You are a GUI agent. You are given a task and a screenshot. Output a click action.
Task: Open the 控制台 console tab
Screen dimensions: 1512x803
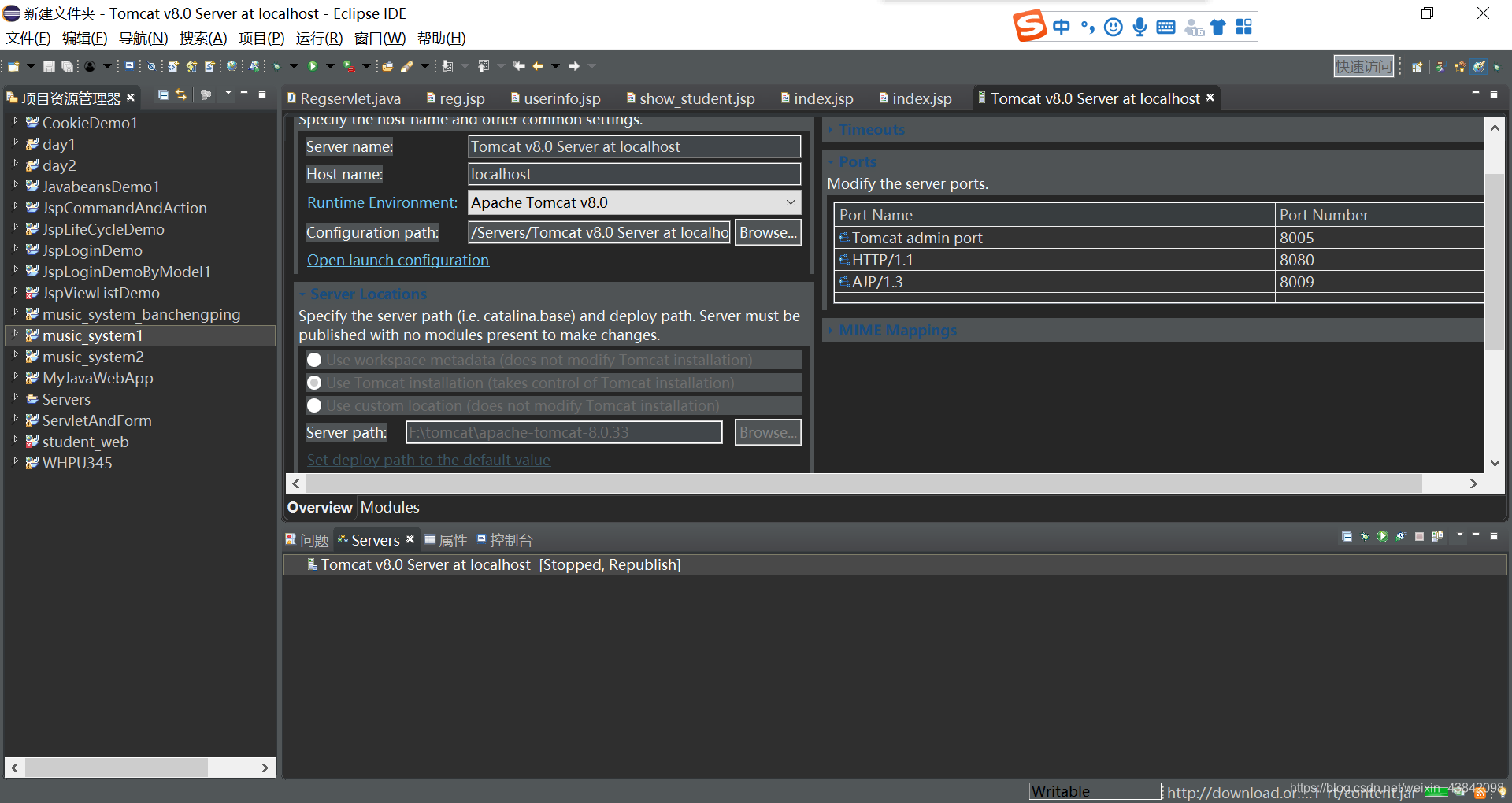click(505, 540)
